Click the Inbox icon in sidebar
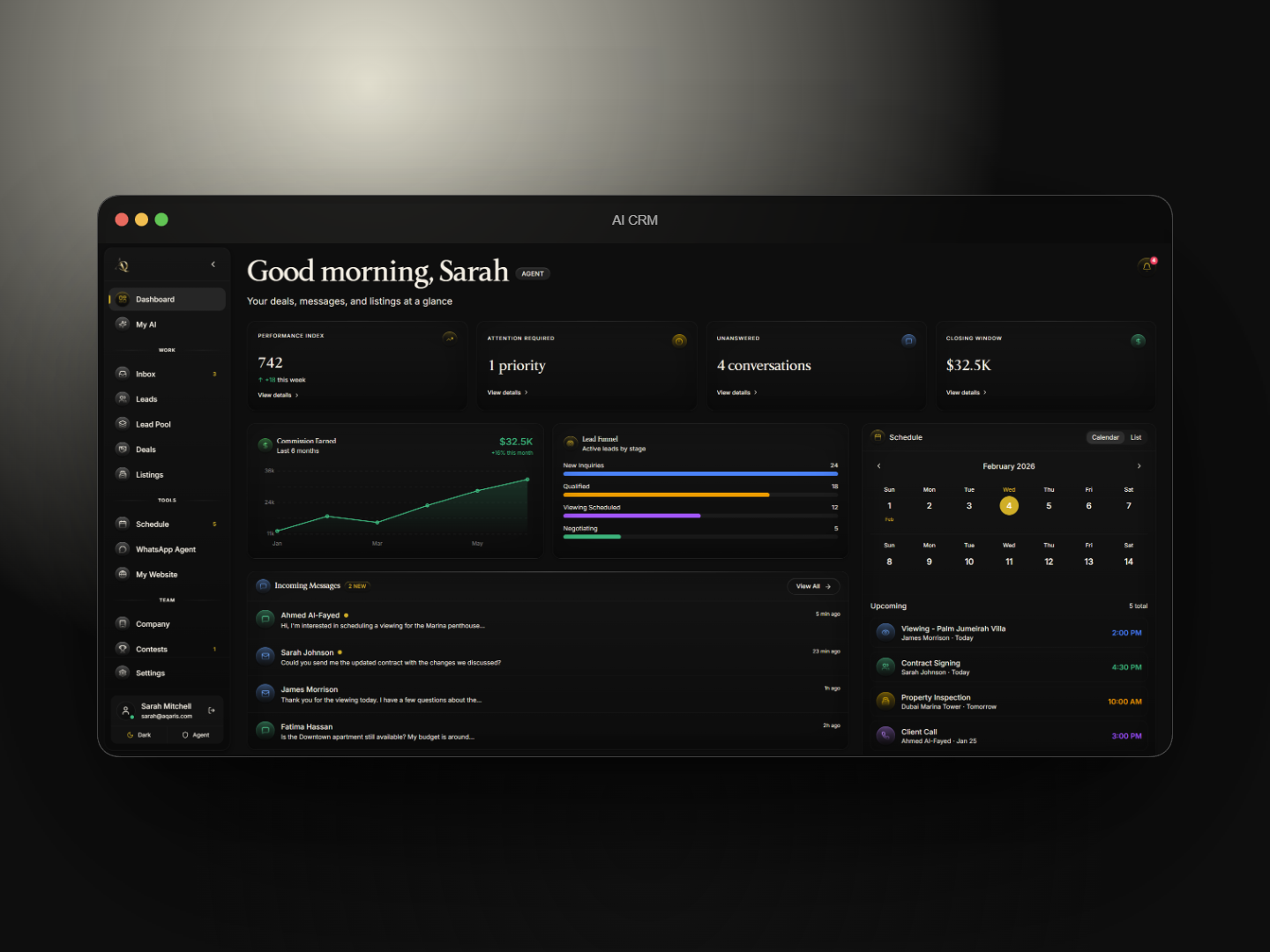The width and height of the screenshot is (1270, 952). click(123, 374)
